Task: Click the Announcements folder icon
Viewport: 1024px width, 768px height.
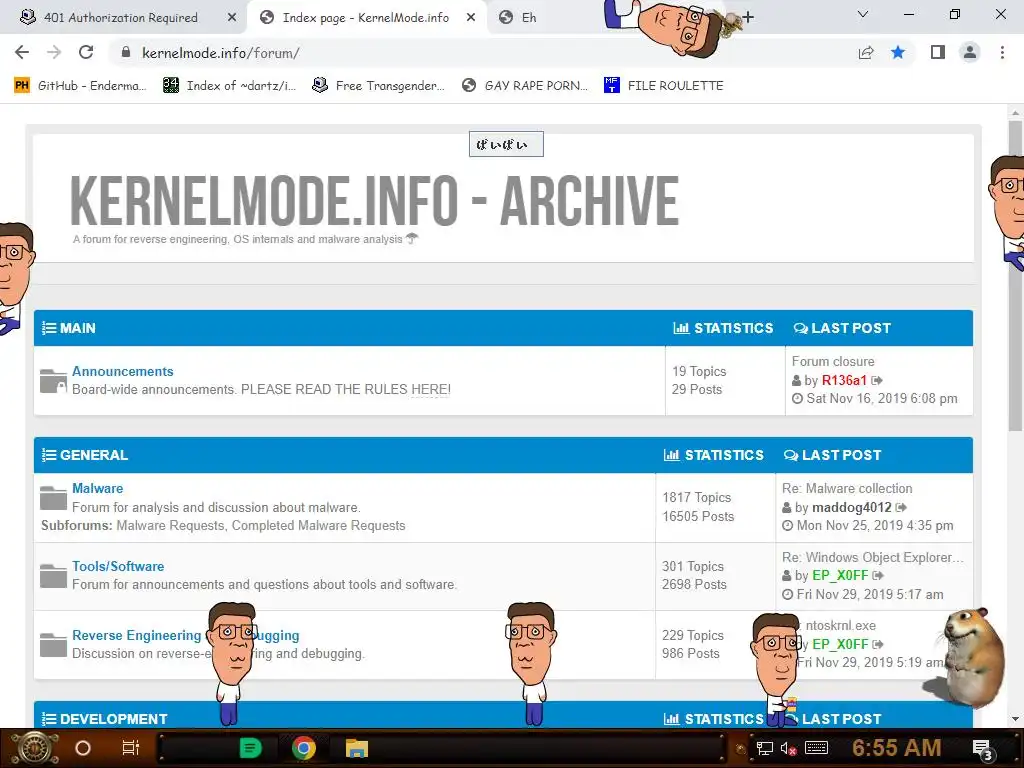Action: coord(54,381)
